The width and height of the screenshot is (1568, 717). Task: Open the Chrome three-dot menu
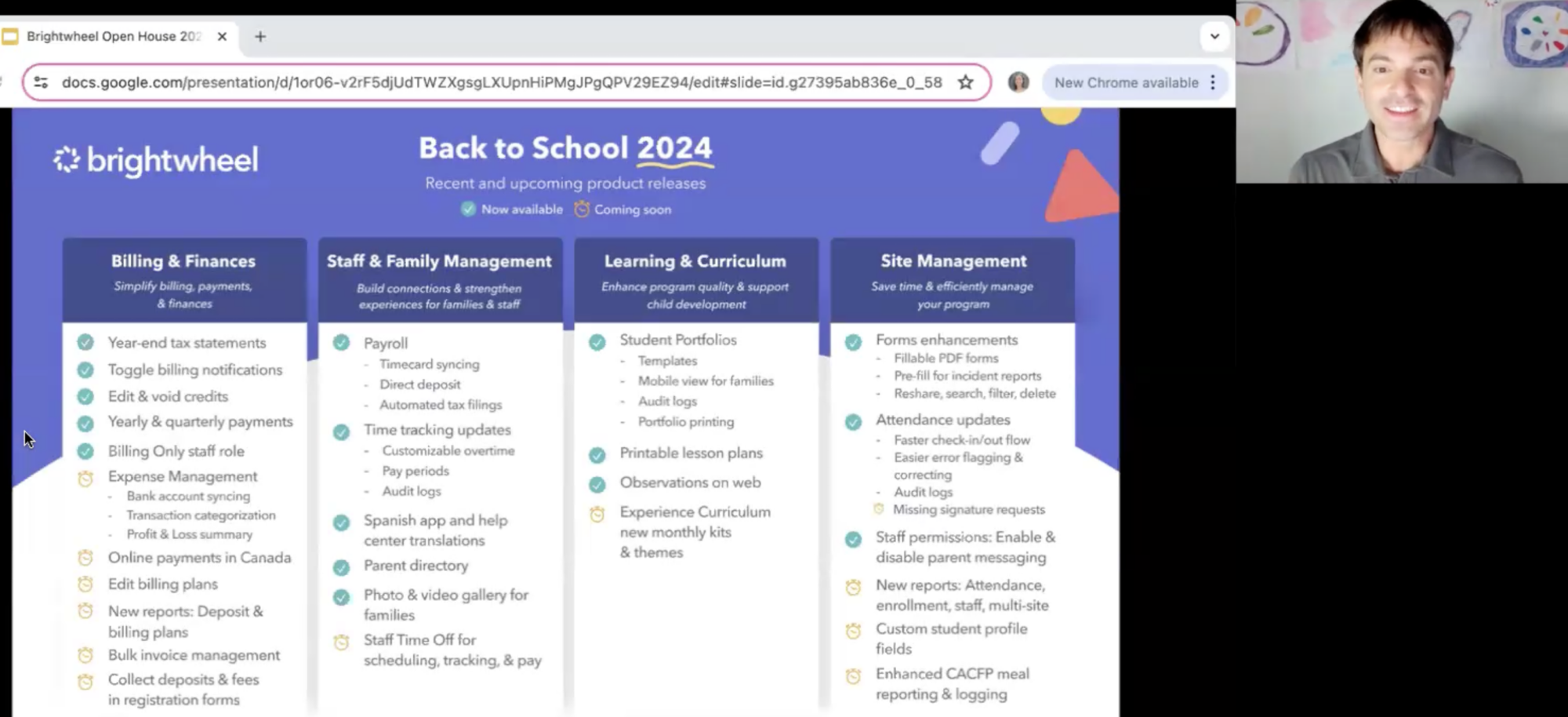click(x=1213, y=82)
